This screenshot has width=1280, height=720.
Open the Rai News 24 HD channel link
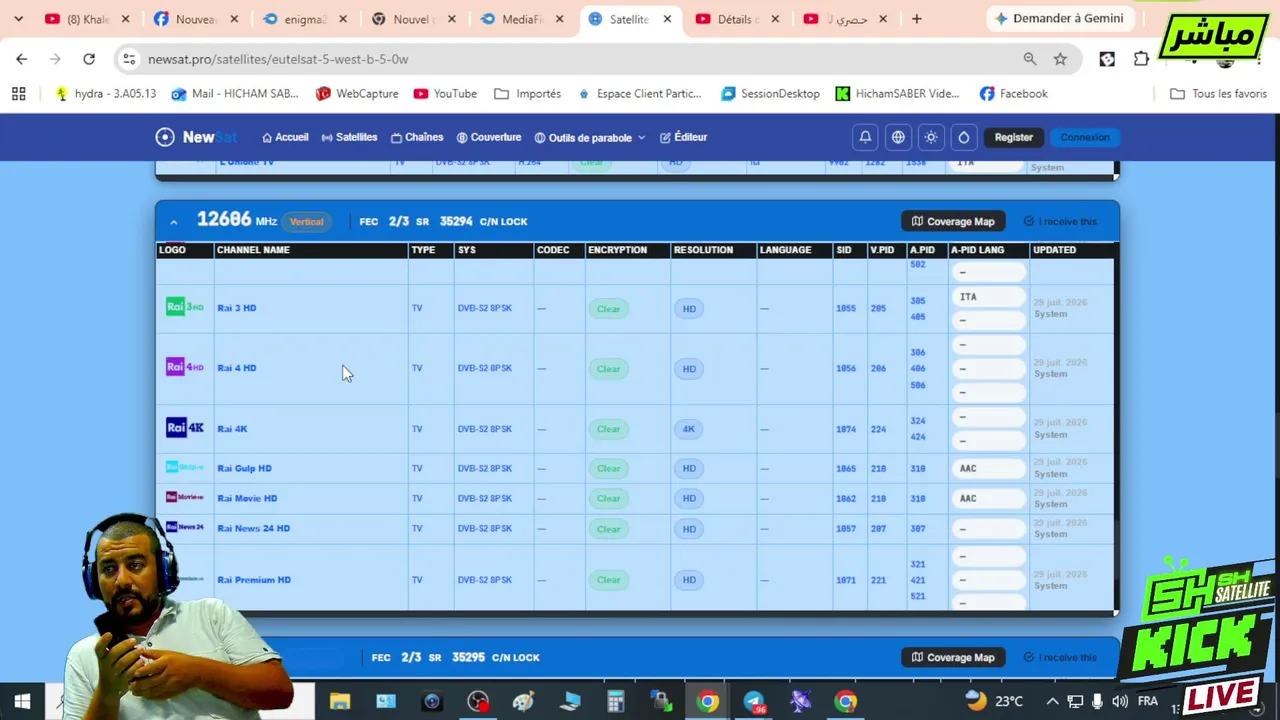pos(253,528)
